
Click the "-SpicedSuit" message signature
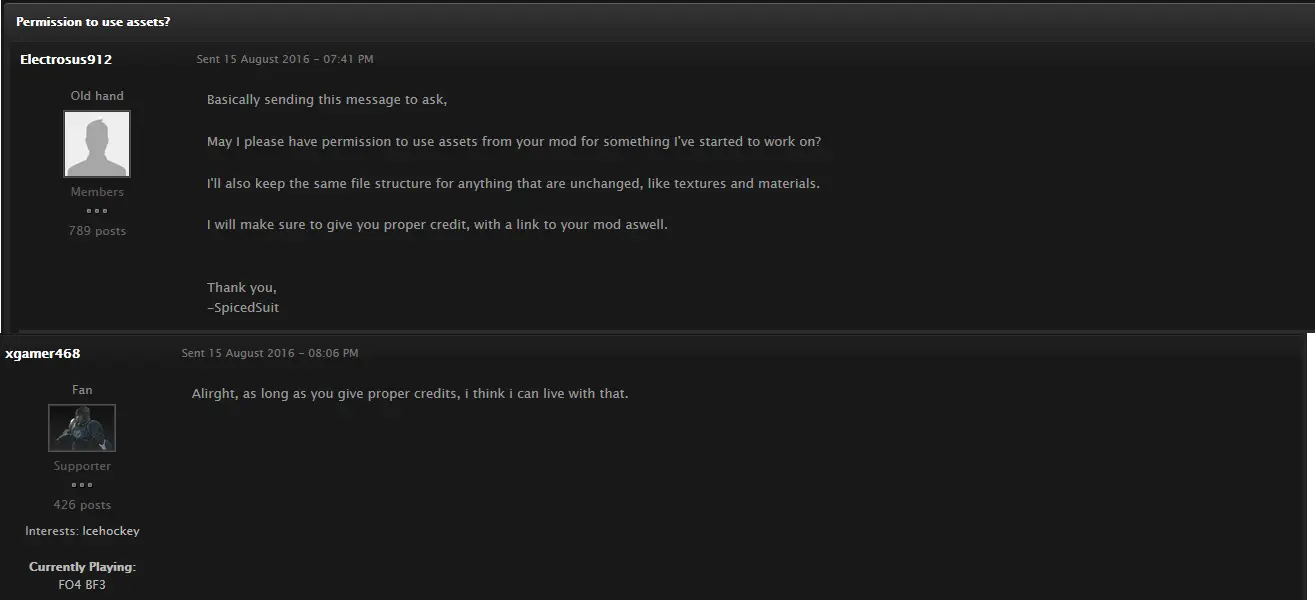(243, 308)
